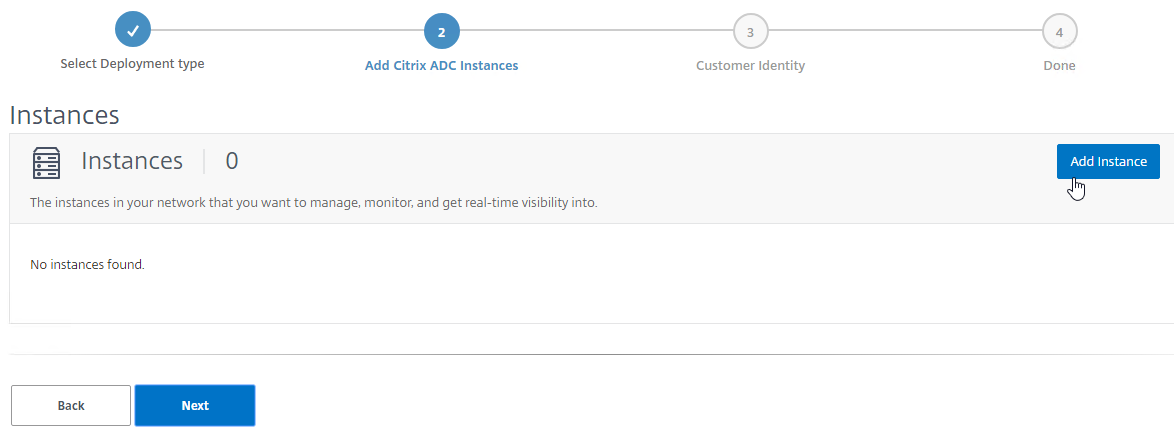Click the Add Instance button
This screenshot has height=441, width=1174.
point(1108,161)
